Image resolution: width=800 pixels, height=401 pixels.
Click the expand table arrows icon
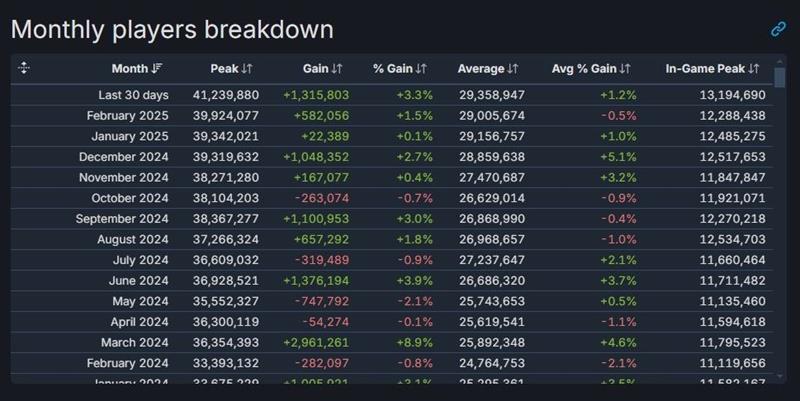[24, 68]
